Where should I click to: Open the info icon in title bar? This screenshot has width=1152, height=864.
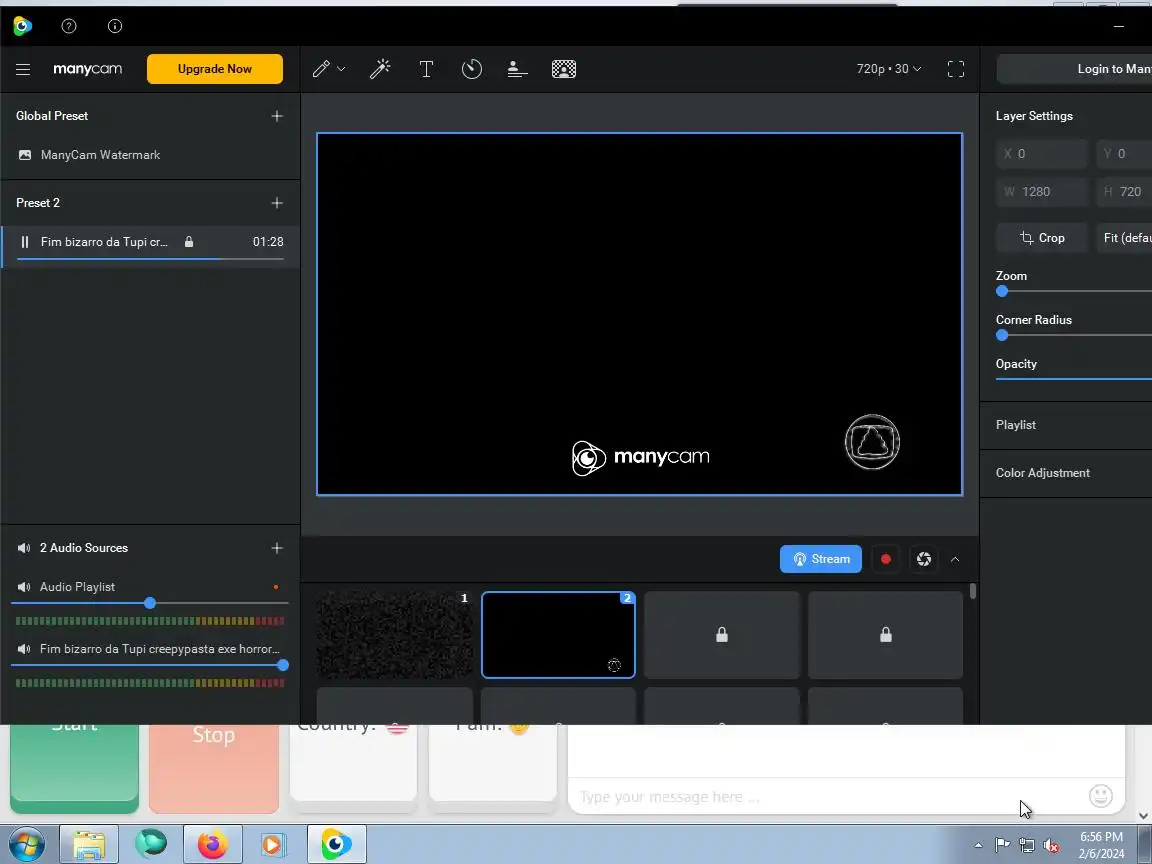pyautogui.click(x=115, y=26)
